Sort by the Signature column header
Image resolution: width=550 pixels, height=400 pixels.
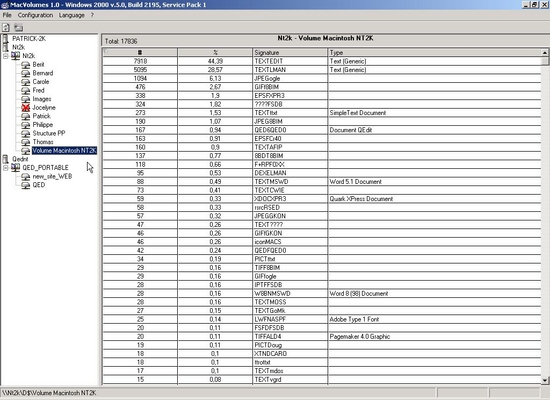coord(290,52)
